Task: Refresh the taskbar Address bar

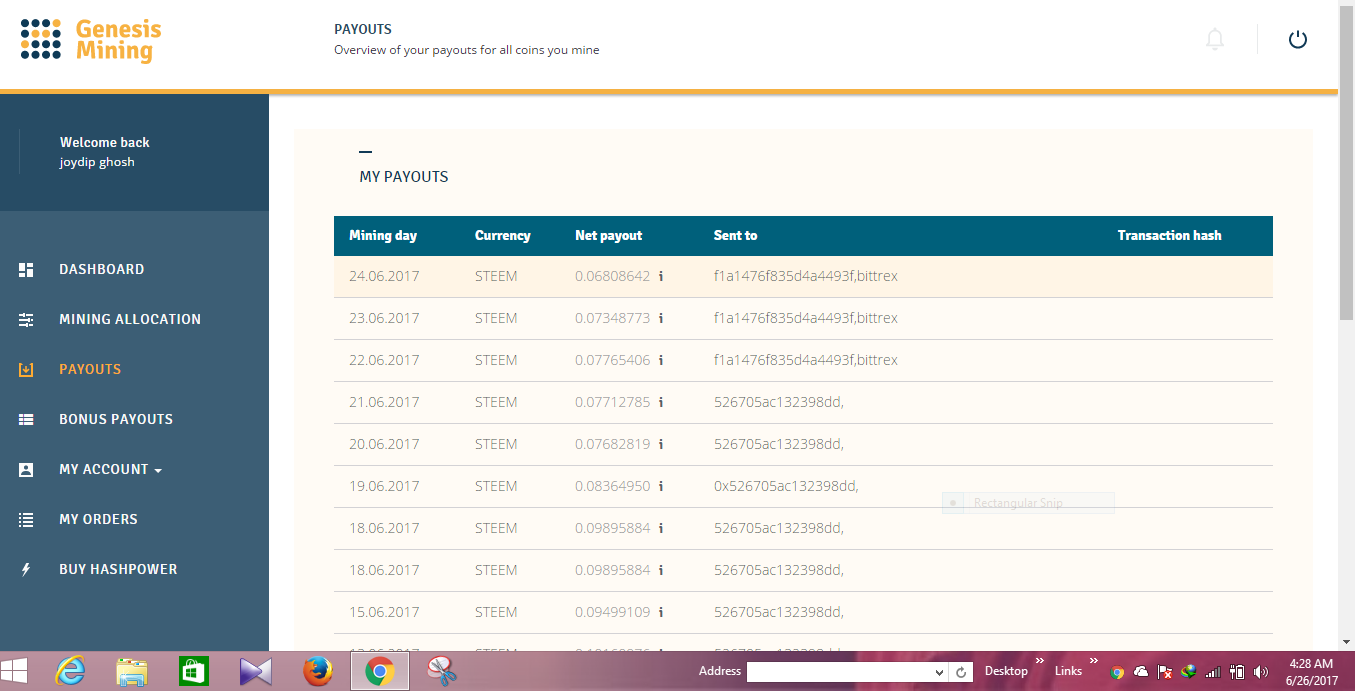Action: tap(961, 673)
